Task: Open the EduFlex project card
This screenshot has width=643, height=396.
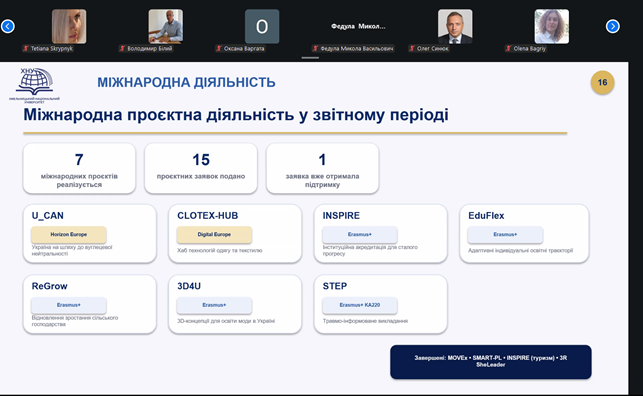Action: [524, 233]
